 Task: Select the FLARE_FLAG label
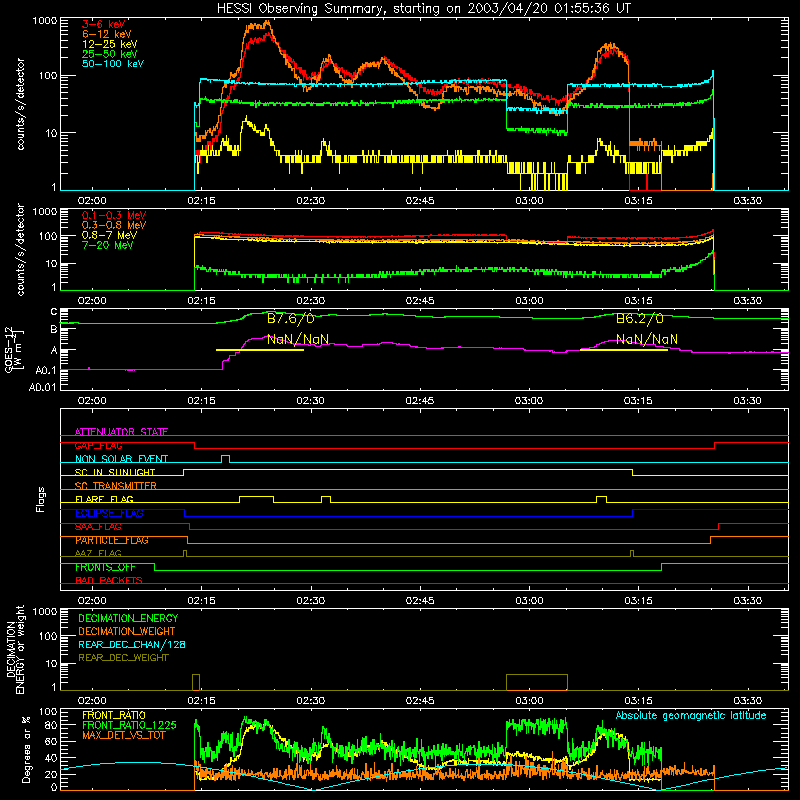pos(104,499)
